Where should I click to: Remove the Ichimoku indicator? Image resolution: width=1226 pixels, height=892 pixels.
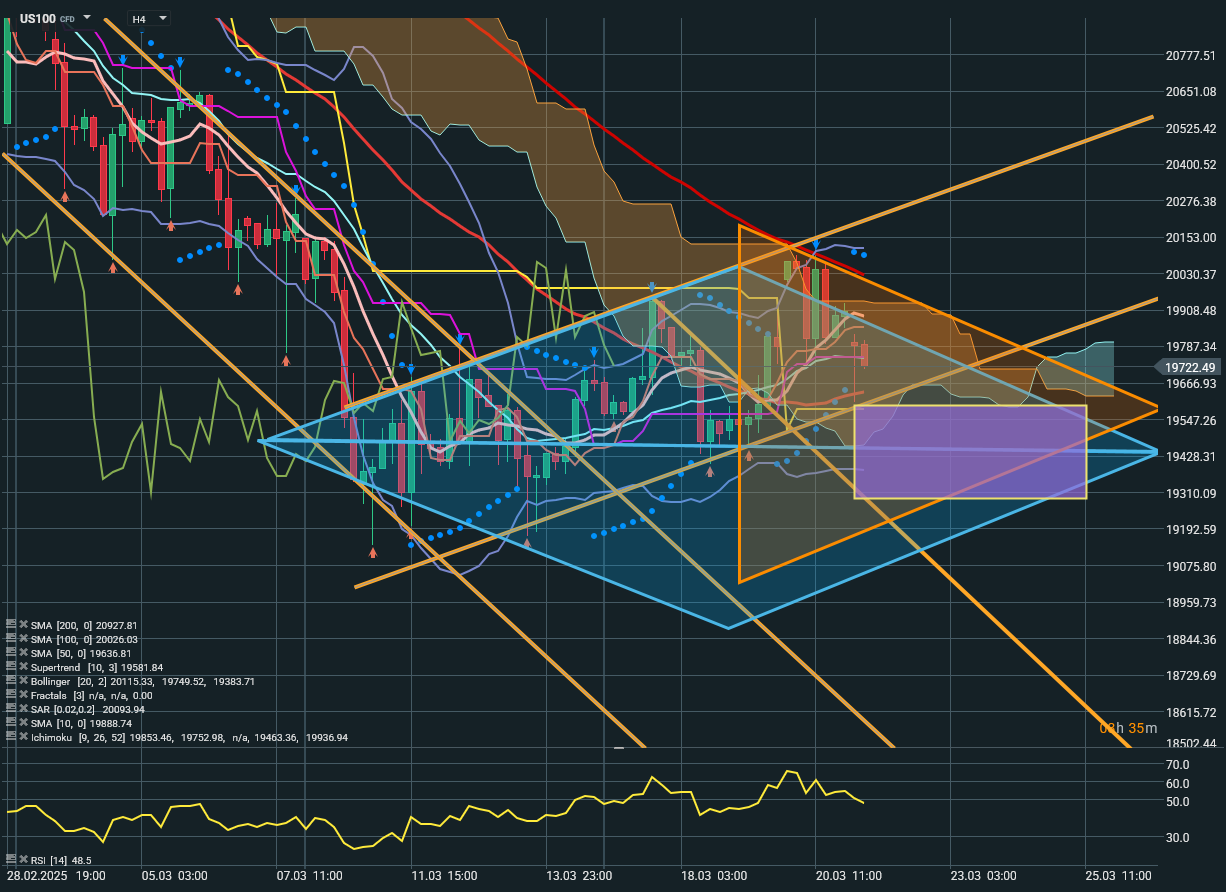(x=24, y=737)
